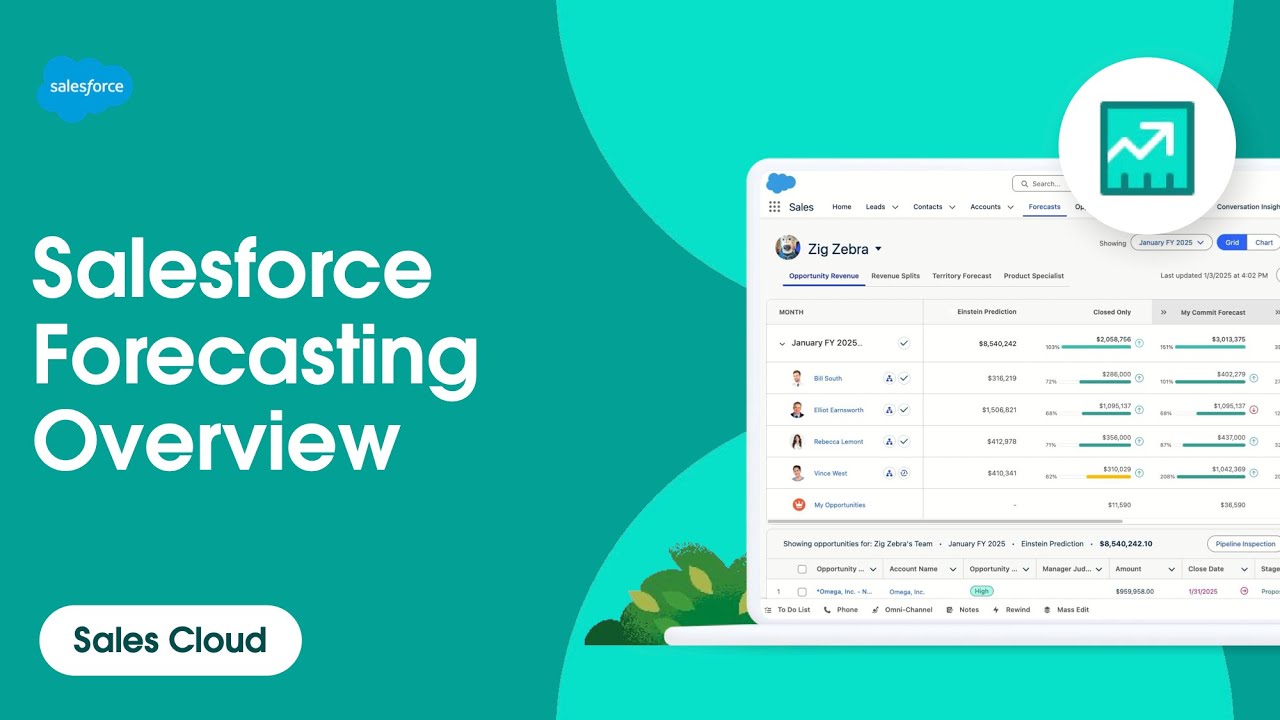
Task: Open the Omega, Inc. account name link
Action: pos(907,592)
